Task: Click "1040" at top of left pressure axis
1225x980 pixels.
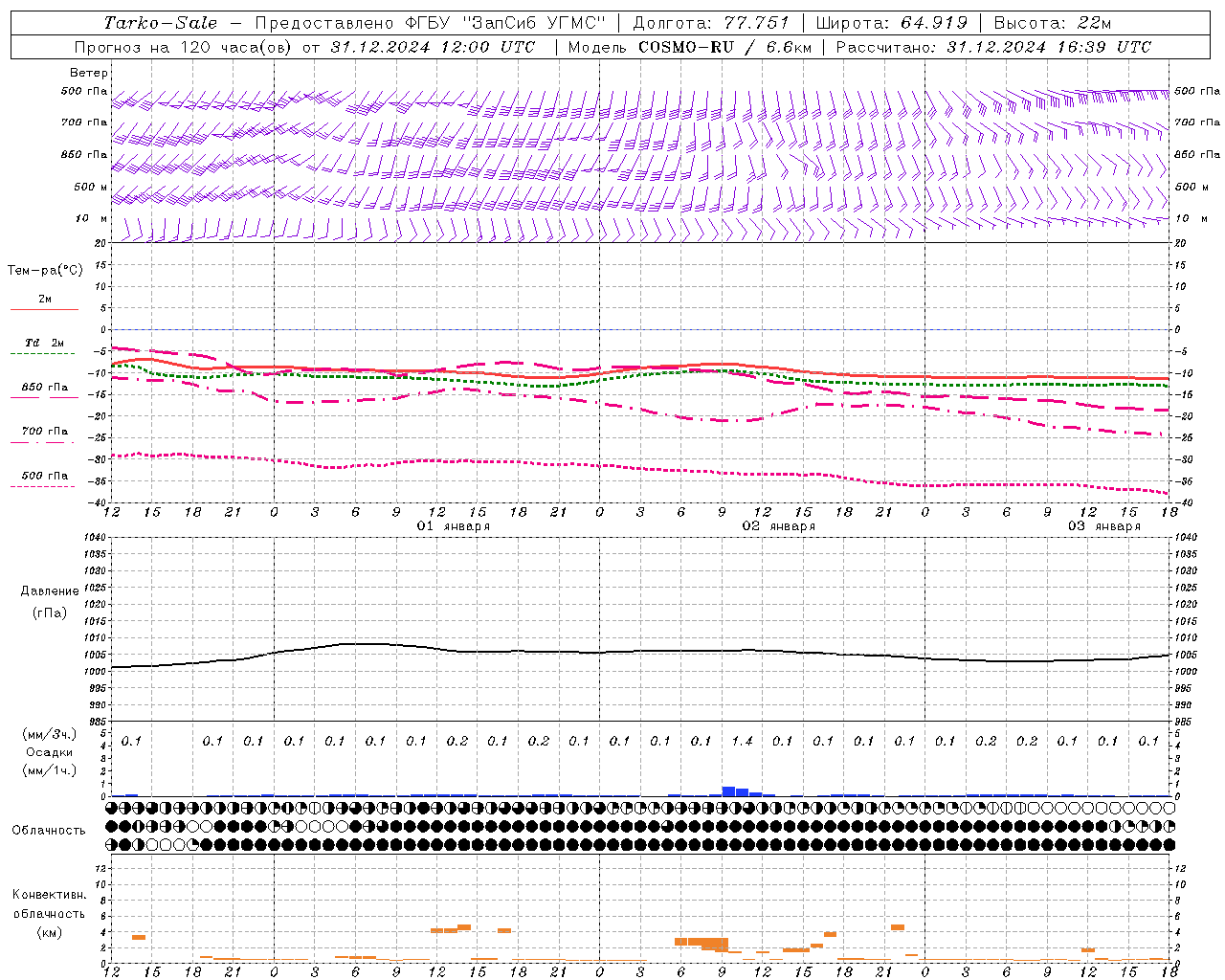Action: (x=94, y=538)
